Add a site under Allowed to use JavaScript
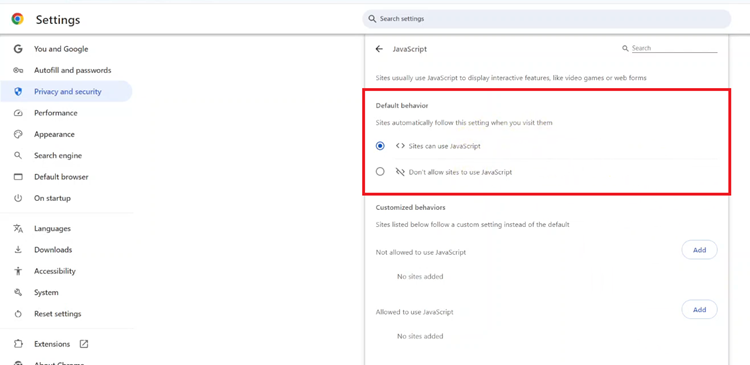The image size is (750, 365). coord(699,310)
